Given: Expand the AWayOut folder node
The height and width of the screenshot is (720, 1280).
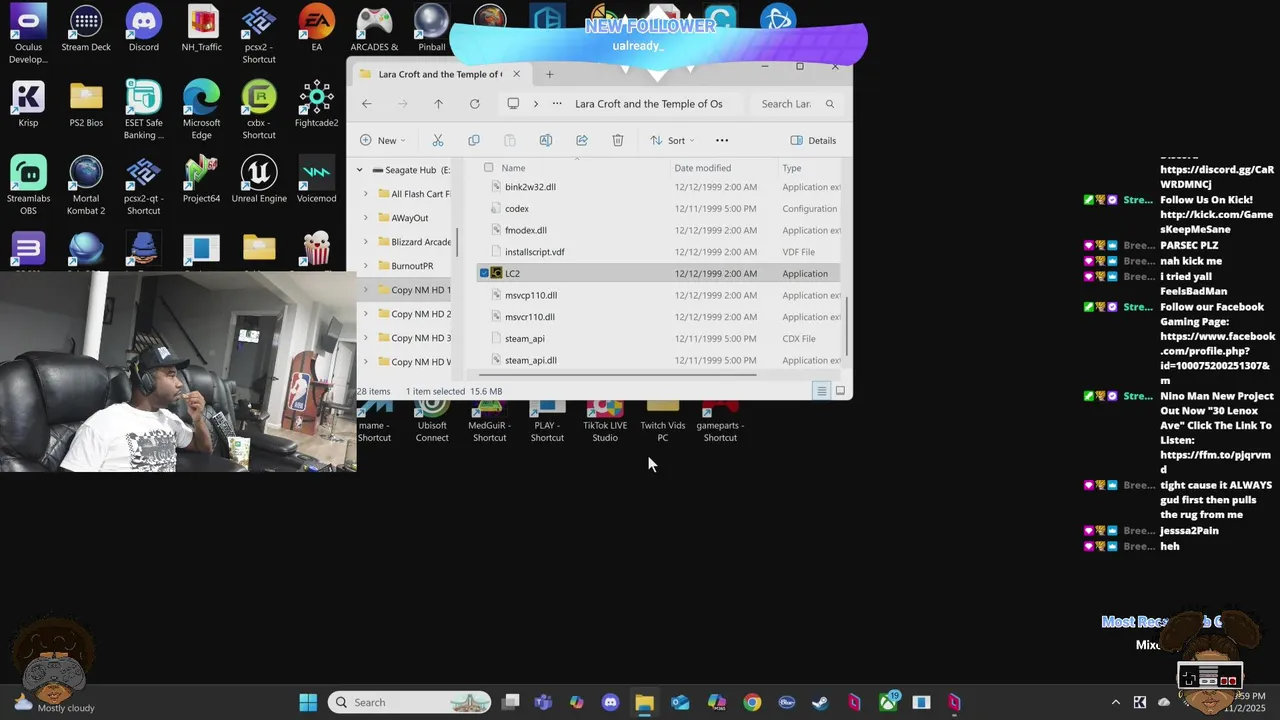Looking at the screenshot, I should coord(366,218).
